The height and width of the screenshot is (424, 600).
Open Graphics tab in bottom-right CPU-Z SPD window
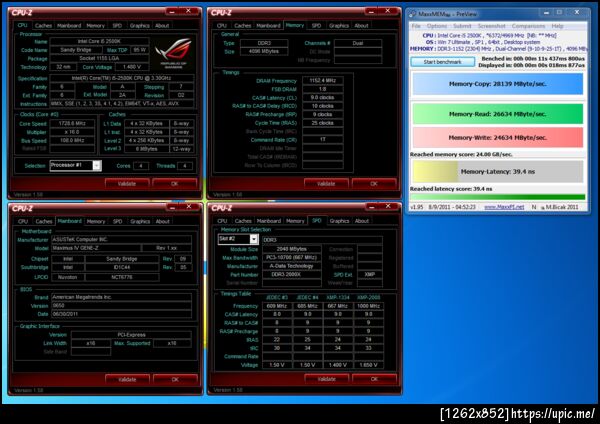click(339, 221)
